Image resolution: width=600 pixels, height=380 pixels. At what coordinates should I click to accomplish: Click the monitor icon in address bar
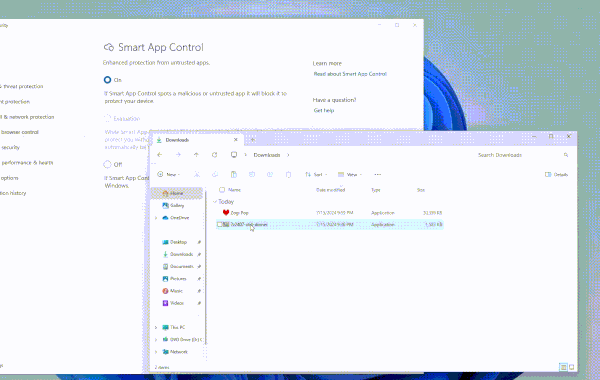click(x=234, y=155)
